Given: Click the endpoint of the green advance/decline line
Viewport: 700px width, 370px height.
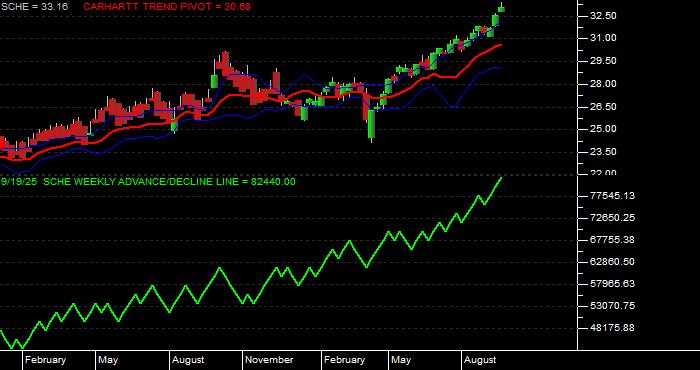Looking at the screenshot, I should [501, 178].
